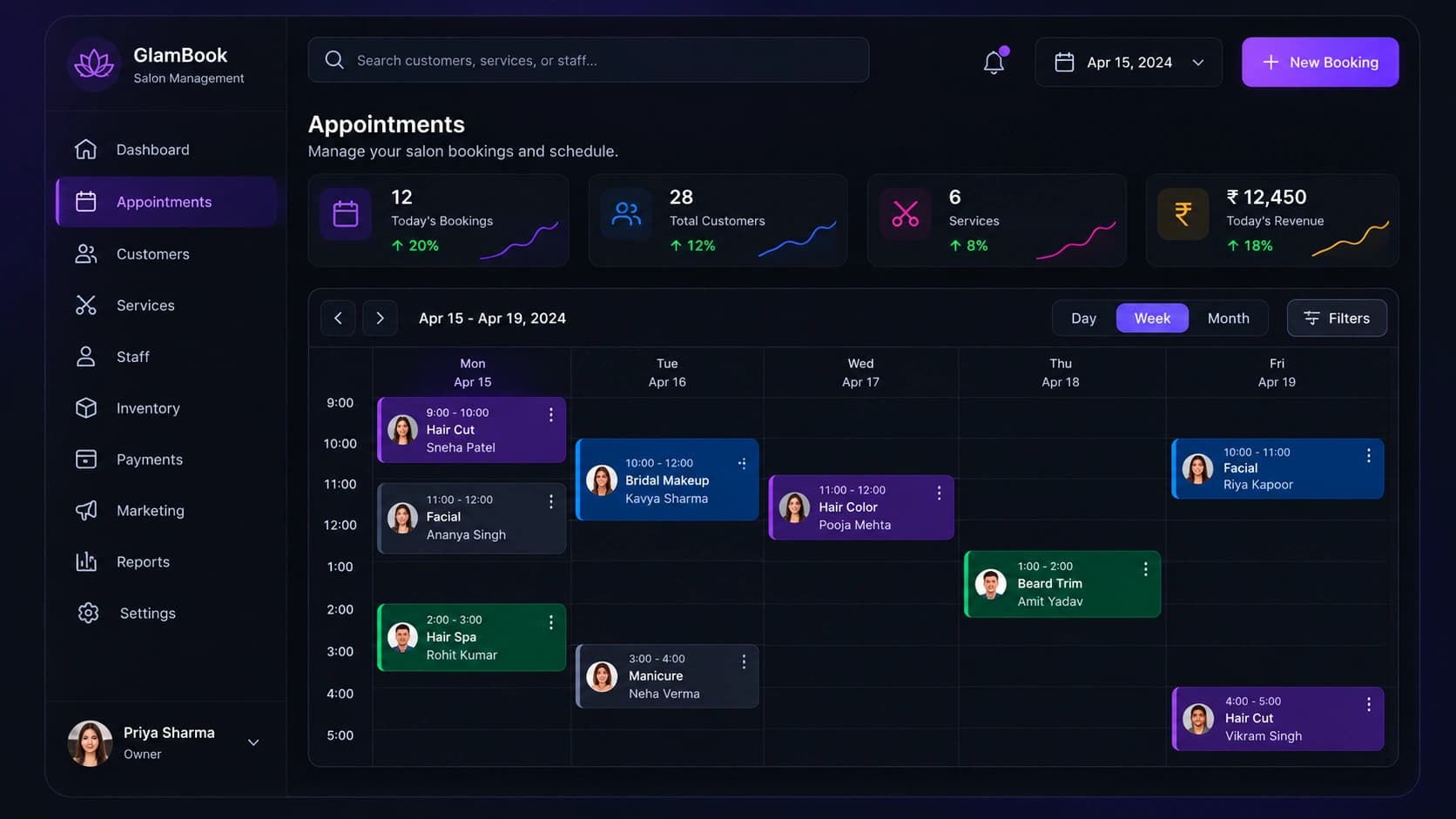Open the Apr 15, 2024 date dropdown

tap(1129, 62)
